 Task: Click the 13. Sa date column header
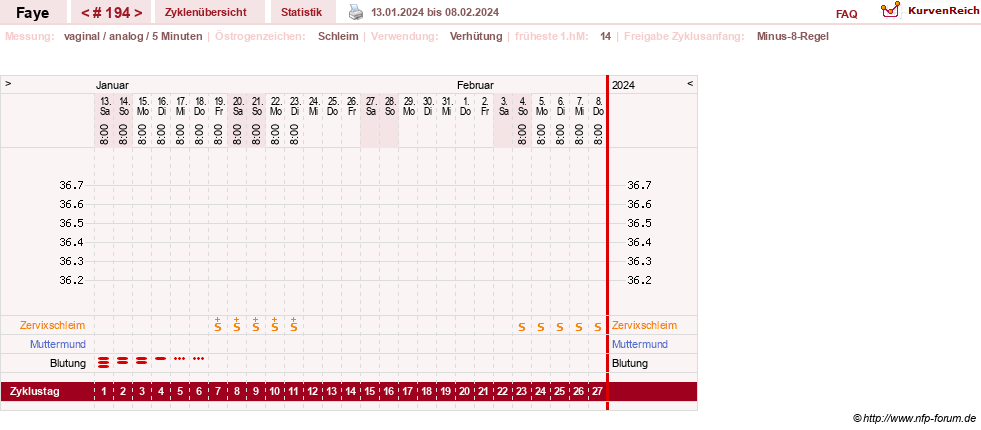coord(104,106)
